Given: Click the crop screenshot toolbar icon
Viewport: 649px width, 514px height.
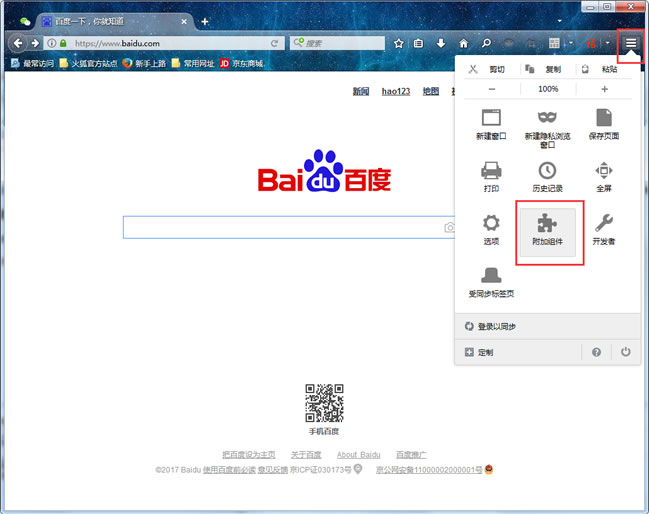Looking at the screenshot, I should (531, 43).
